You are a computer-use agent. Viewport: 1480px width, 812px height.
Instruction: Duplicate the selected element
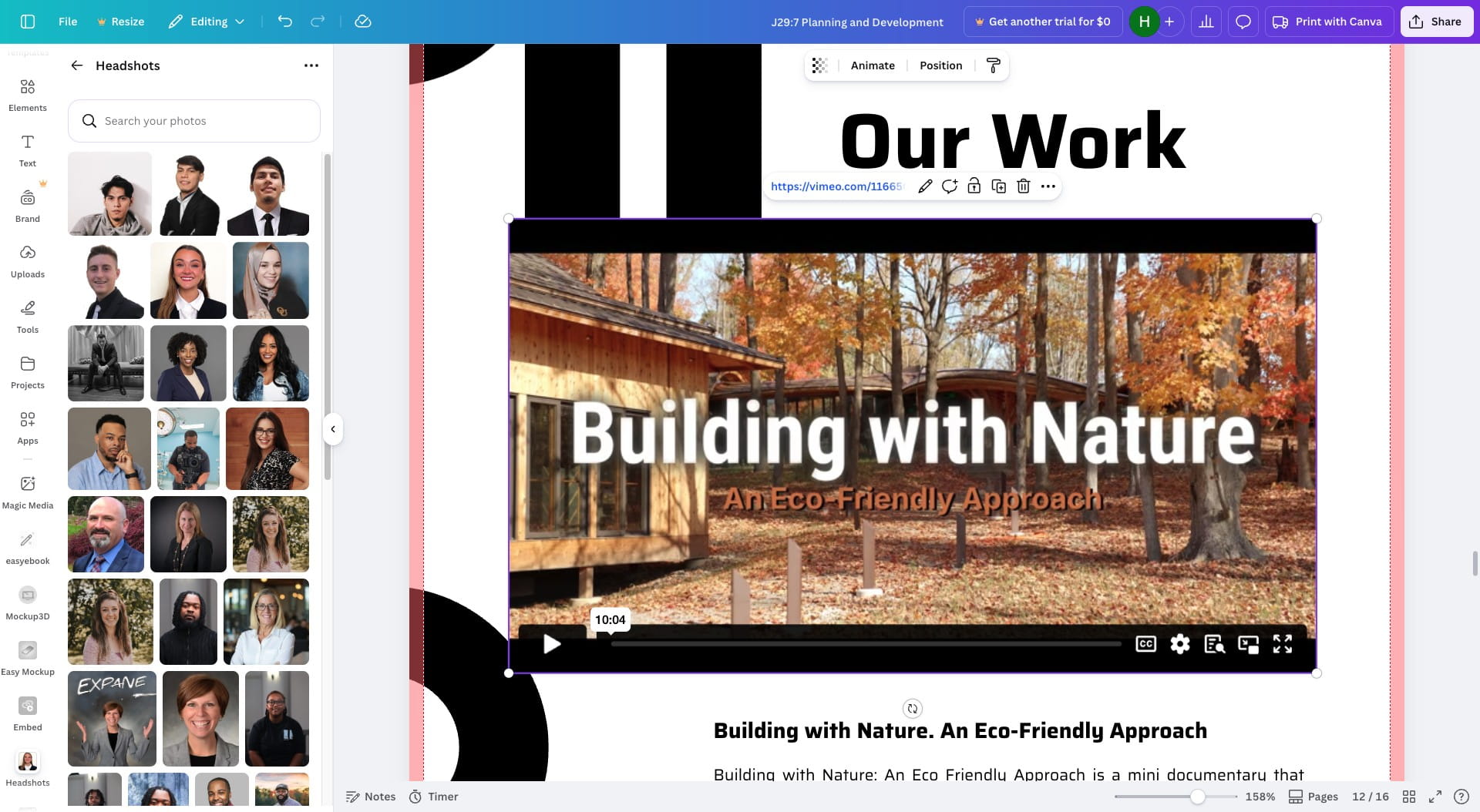click(999, 186)
